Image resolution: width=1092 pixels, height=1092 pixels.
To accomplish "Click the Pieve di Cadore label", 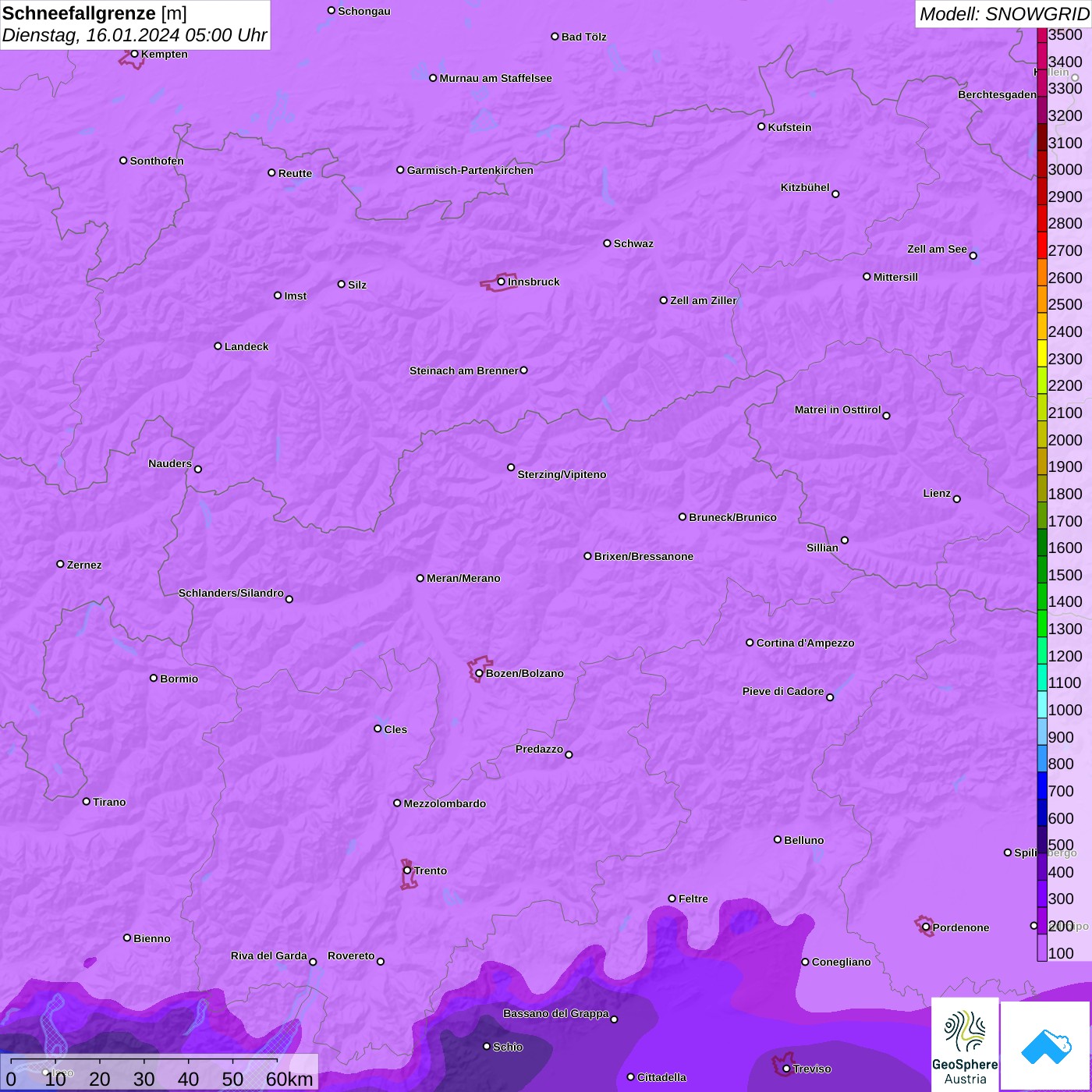I will pos(783,691).
